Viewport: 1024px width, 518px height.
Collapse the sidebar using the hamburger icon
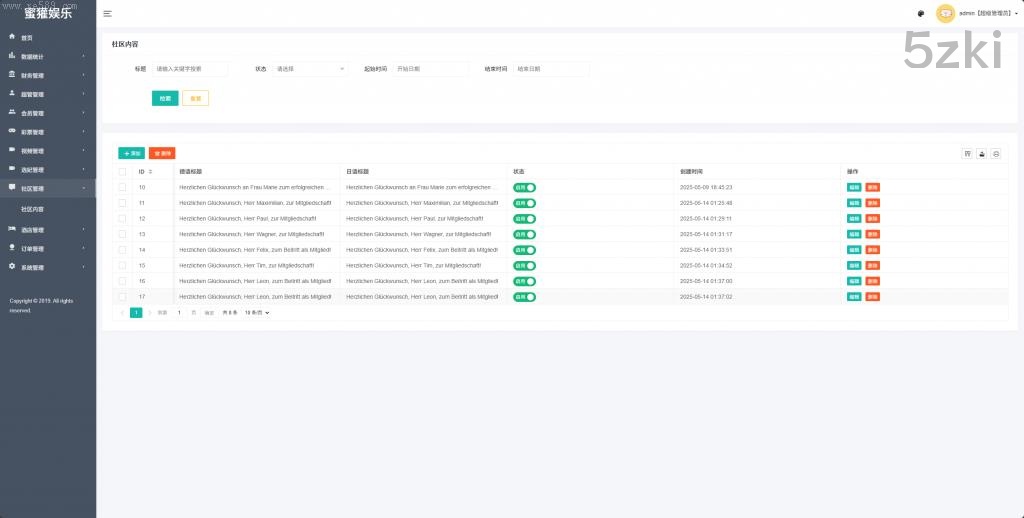point(107,14)
